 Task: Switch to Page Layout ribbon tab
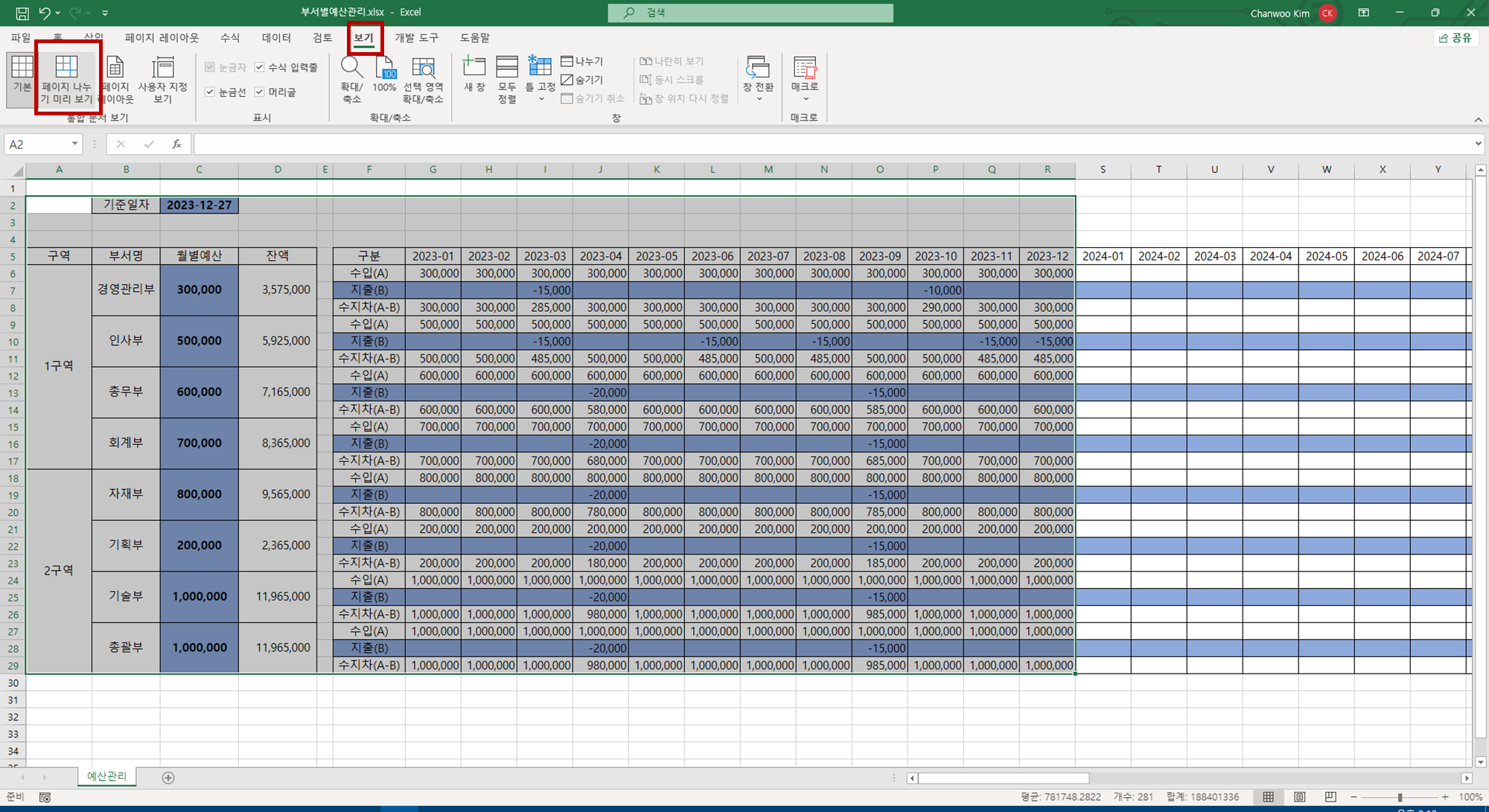pyautogui.click(x=162, y=37)
